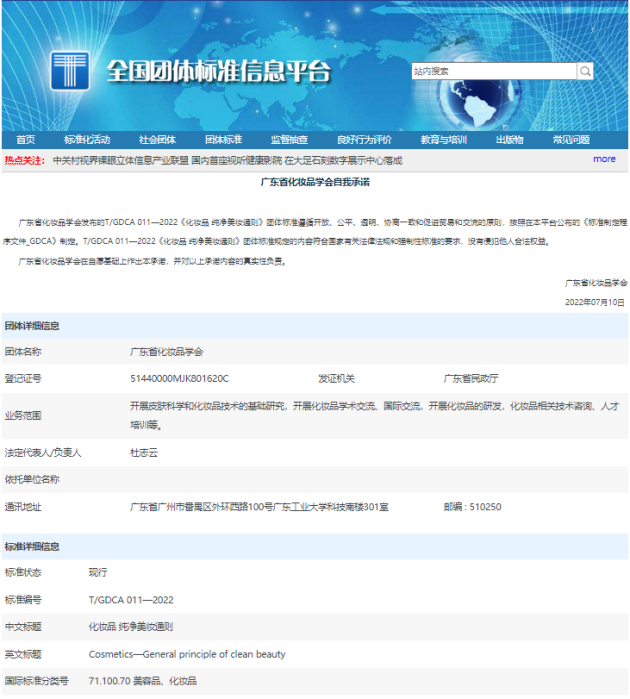Click the 标准详细信息 section header
The image size is (630, 699).
pyautogui.click(x=32, y=547)
